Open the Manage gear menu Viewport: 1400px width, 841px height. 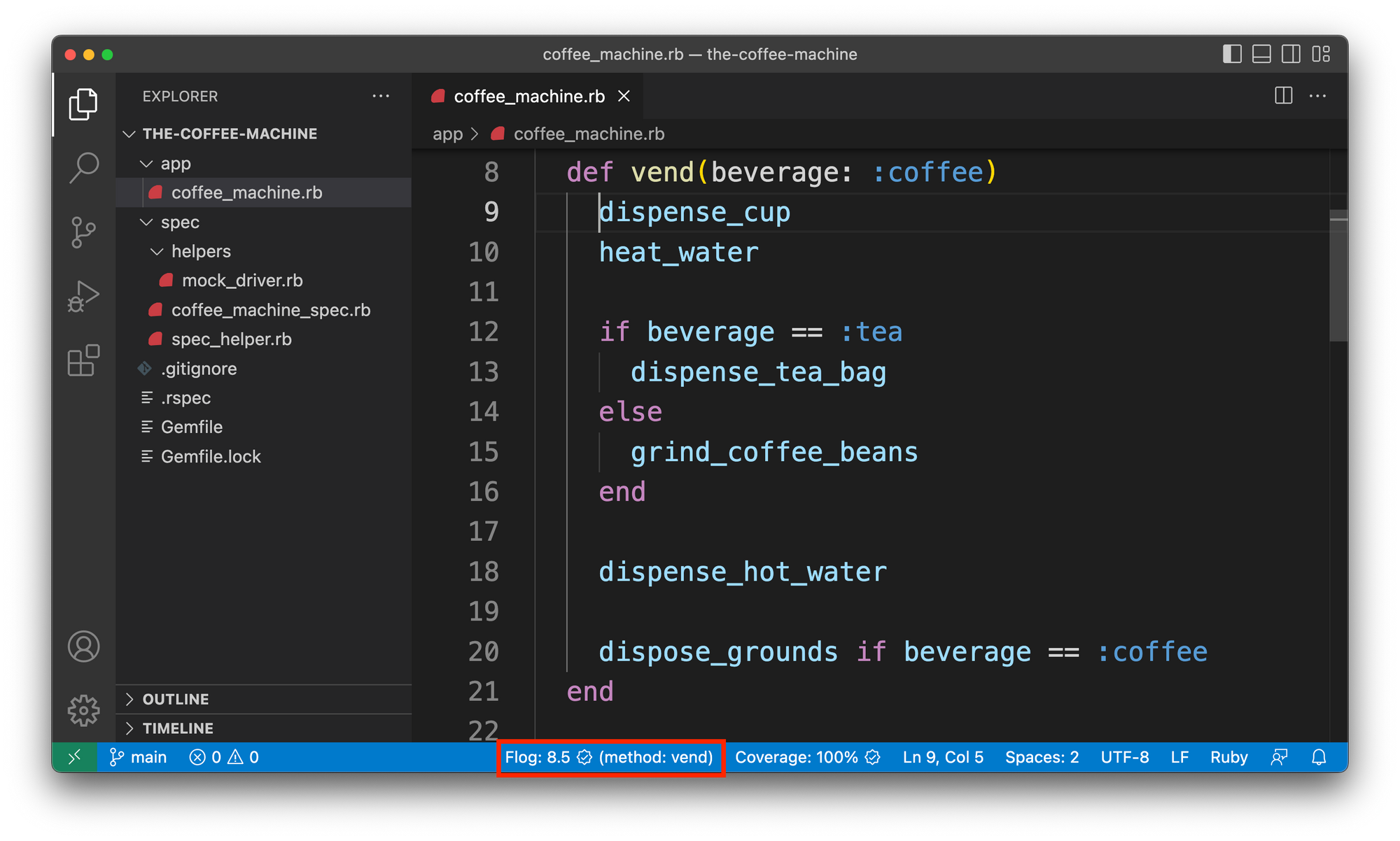click(x=84, y=711)
